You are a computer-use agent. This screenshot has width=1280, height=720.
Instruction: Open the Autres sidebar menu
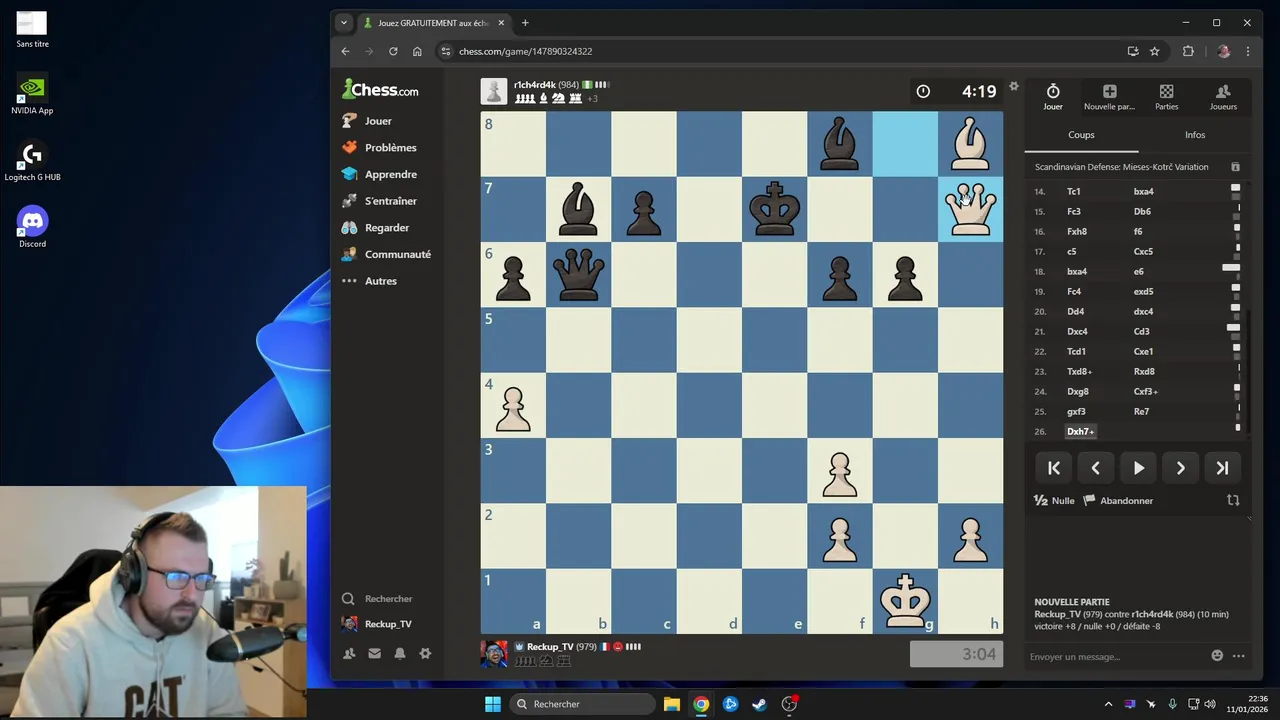coord(369,281)
